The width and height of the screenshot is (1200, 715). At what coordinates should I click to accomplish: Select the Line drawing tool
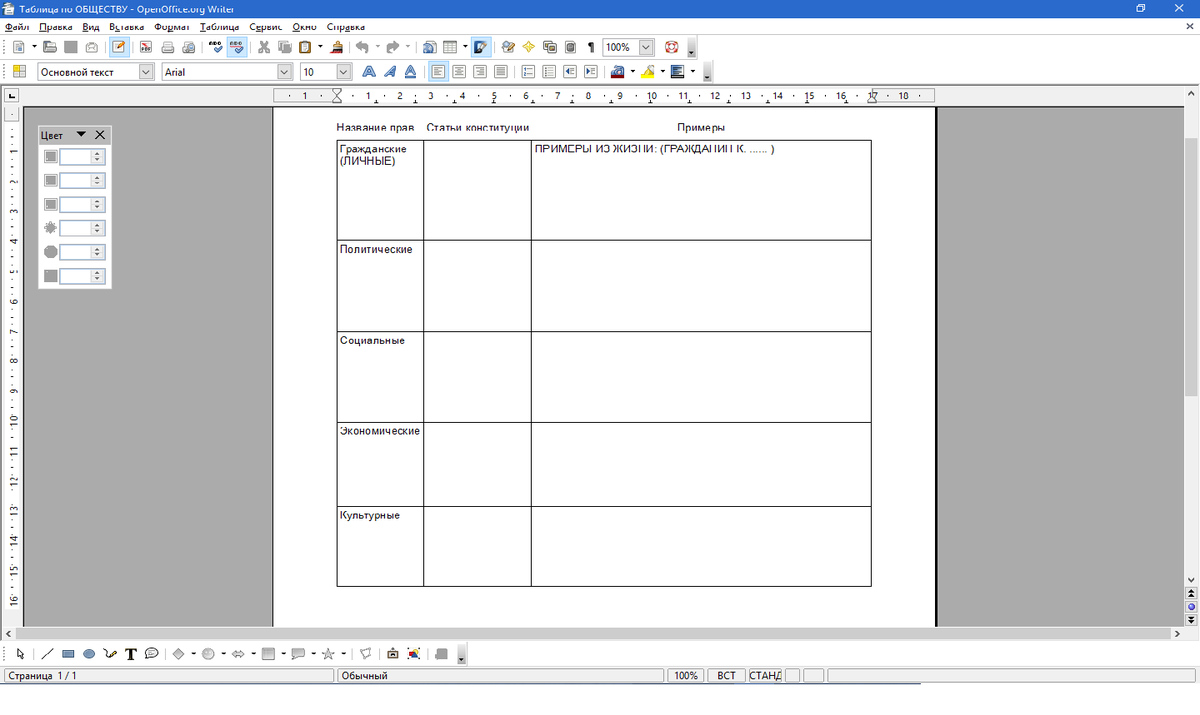(x=47, y=654)
